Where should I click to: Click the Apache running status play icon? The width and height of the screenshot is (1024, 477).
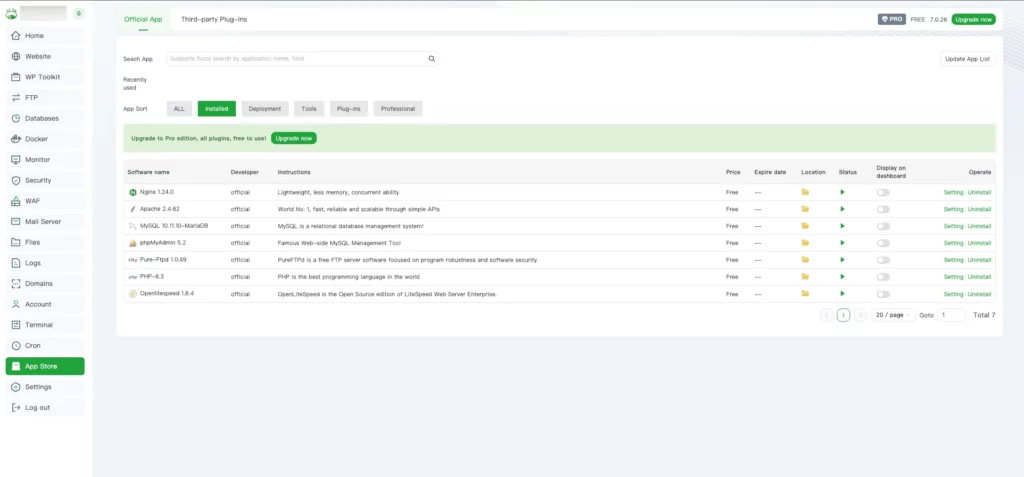(842, 209)
